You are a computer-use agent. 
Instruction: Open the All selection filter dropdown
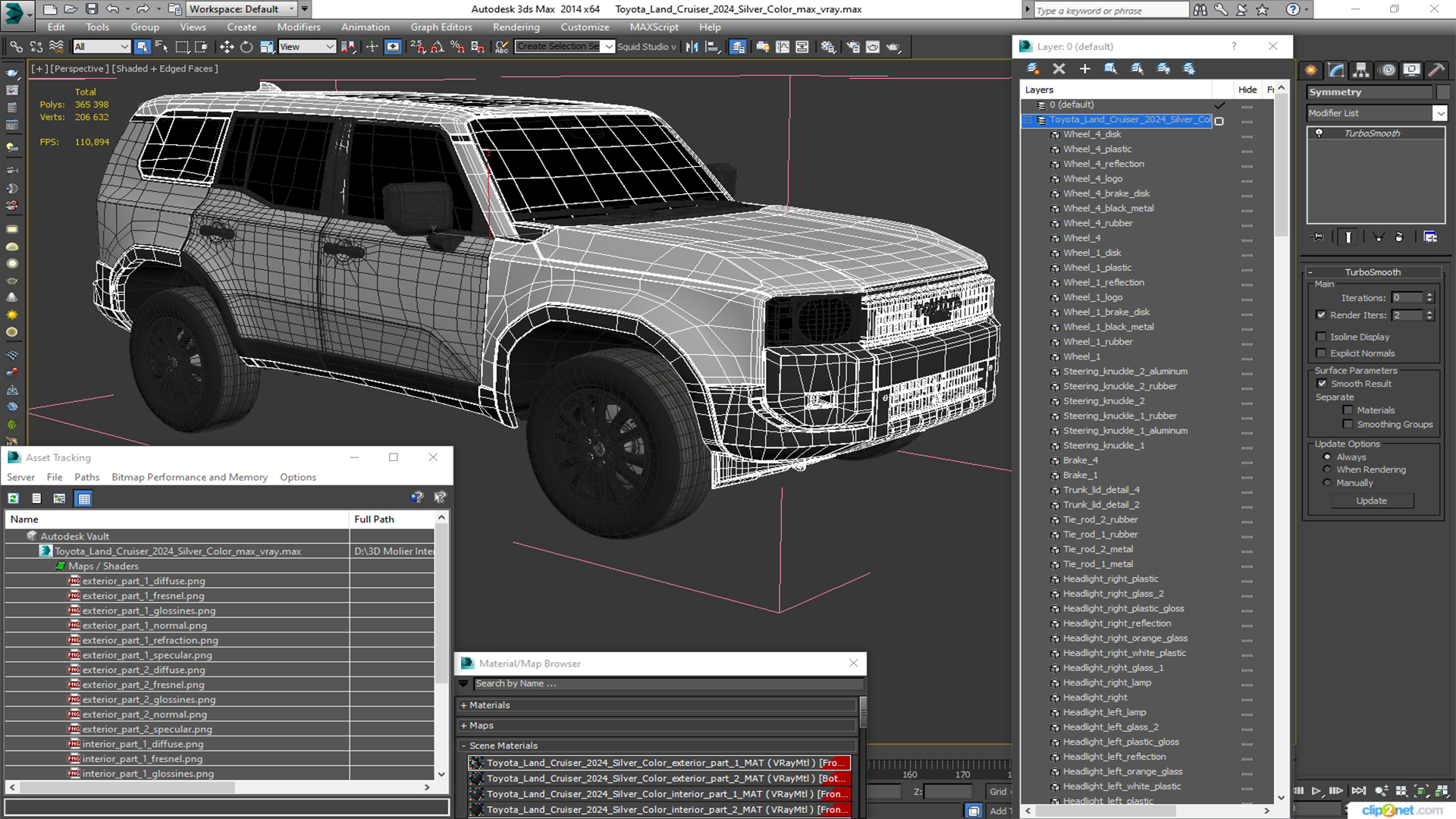102,47
